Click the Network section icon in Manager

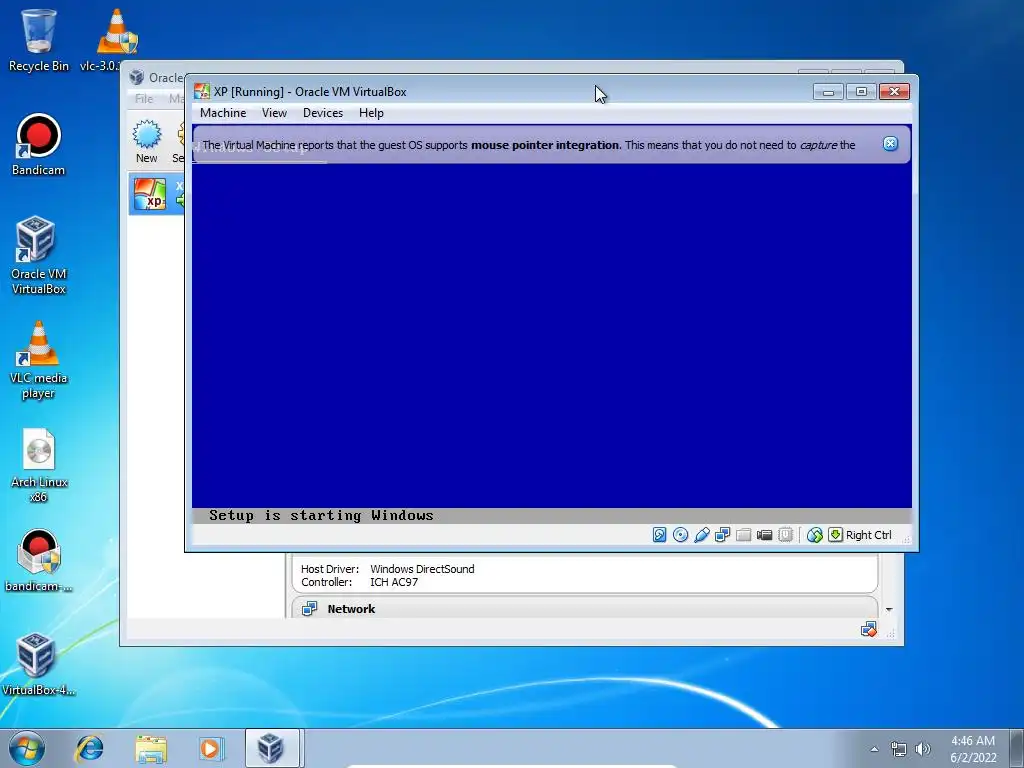coord(309,609)
